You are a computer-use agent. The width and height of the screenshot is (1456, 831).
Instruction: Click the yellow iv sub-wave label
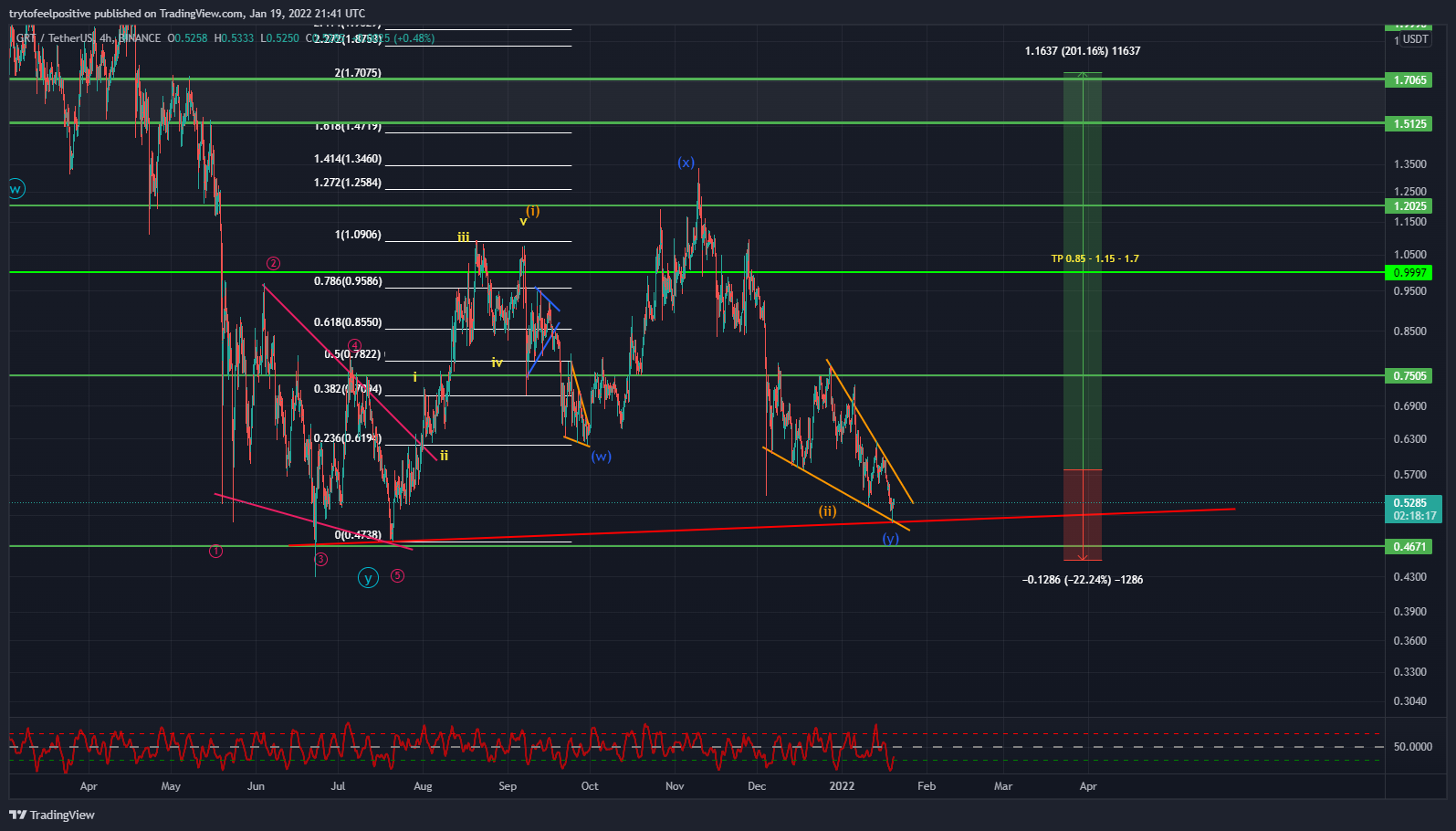498,363
